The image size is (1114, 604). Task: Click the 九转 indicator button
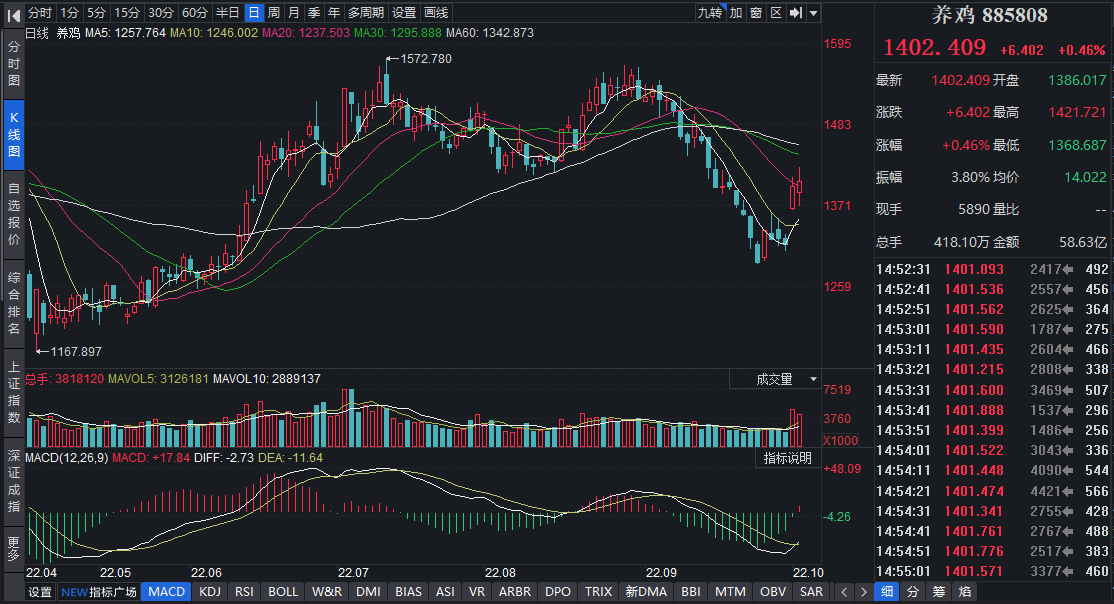pos(709,13)
